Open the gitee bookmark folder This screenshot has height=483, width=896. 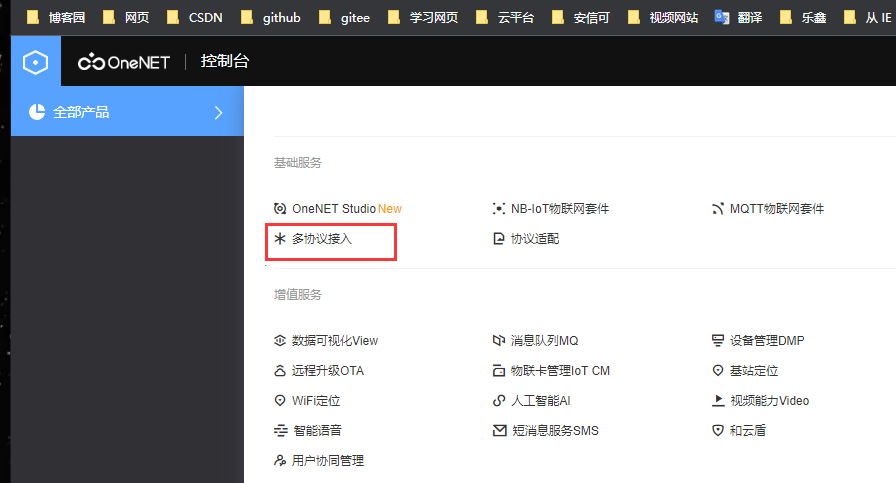[x=344, y=18]
